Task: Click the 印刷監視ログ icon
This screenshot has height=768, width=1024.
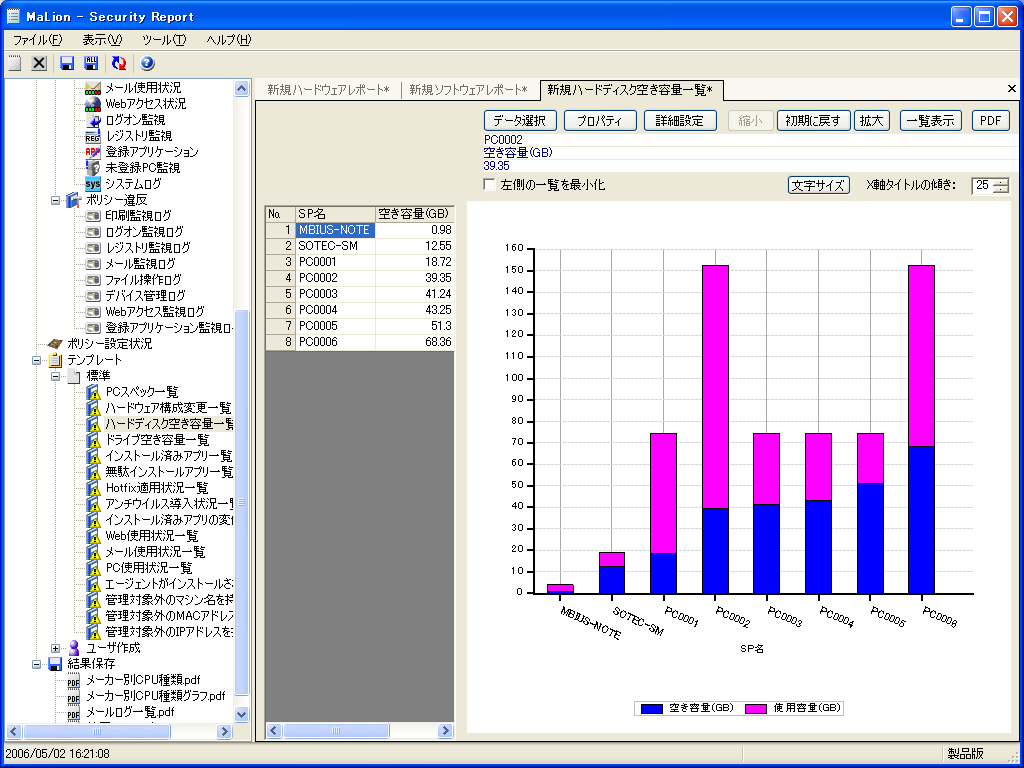Action: click(x=93, y=216)
